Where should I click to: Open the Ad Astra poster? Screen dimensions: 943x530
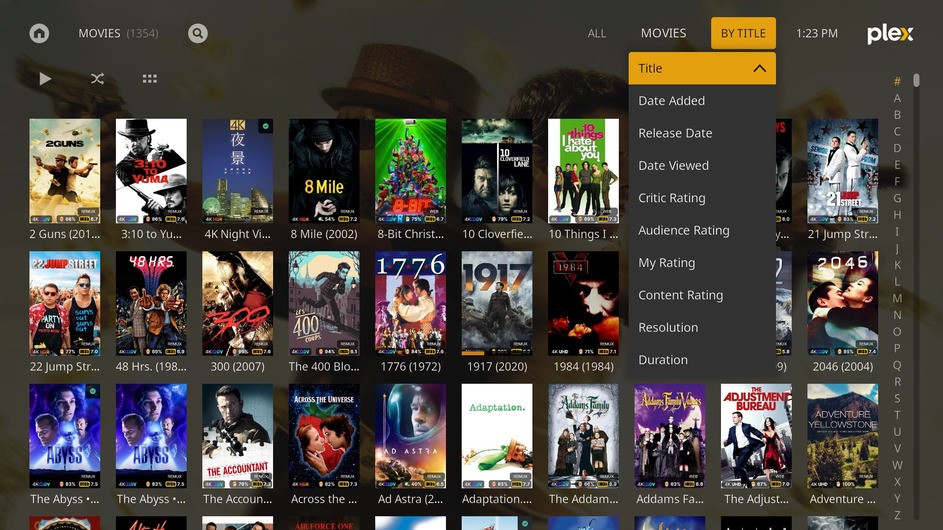(411, 436)
